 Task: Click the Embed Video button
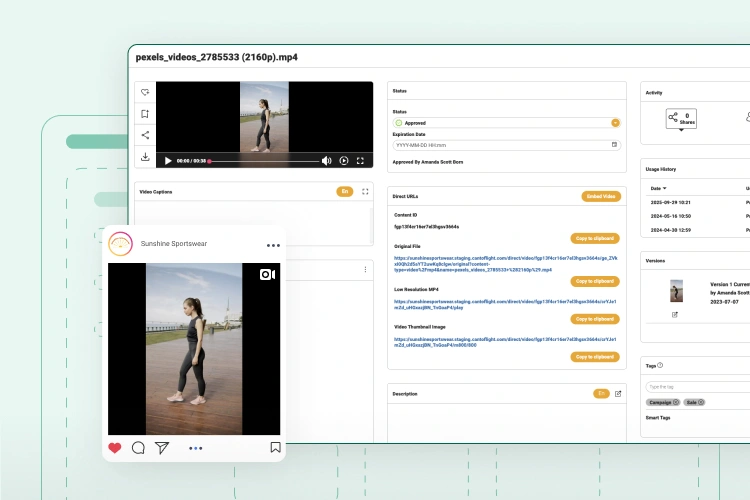(x=600, y=196)
